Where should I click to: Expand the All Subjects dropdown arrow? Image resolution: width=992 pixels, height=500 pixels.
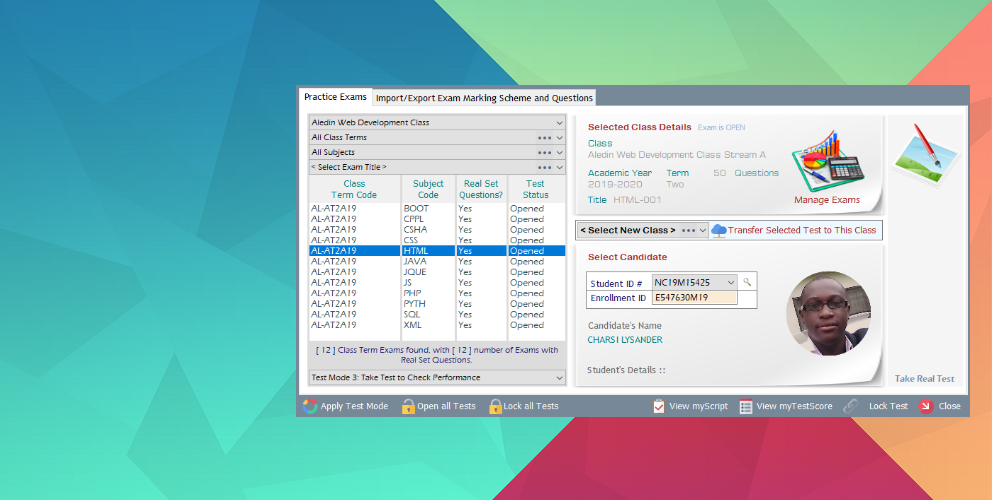point(559,153)
